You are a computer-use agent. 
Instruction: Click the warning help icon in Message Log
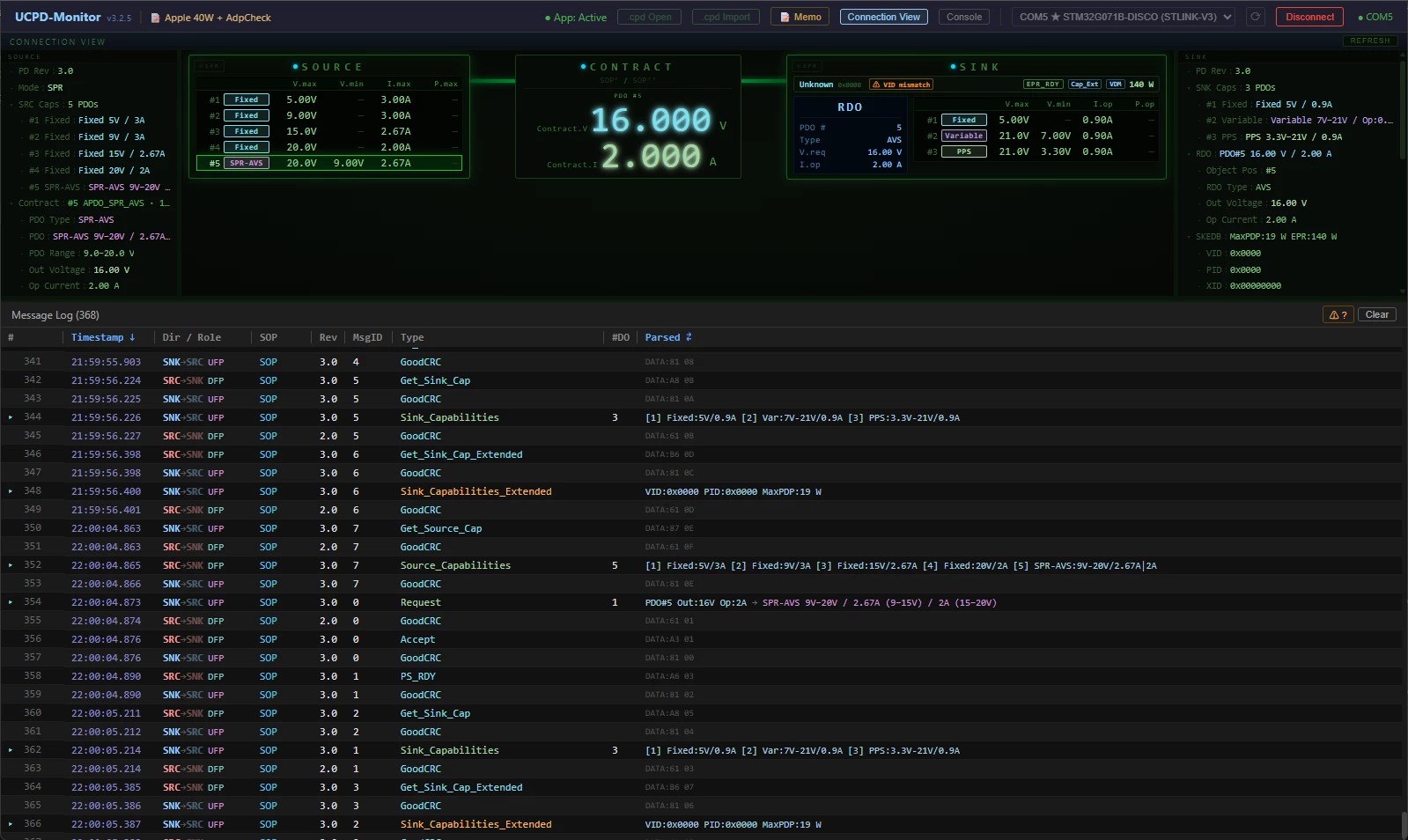click(x=1338, y=314)
